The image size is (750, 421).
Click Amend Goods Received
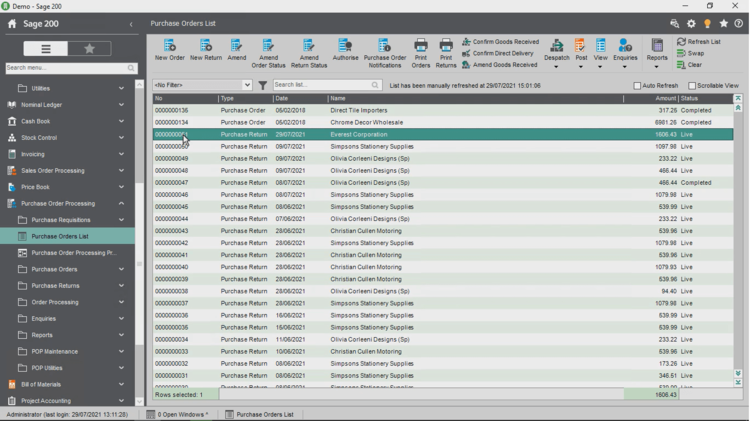[x=499, y=65]
